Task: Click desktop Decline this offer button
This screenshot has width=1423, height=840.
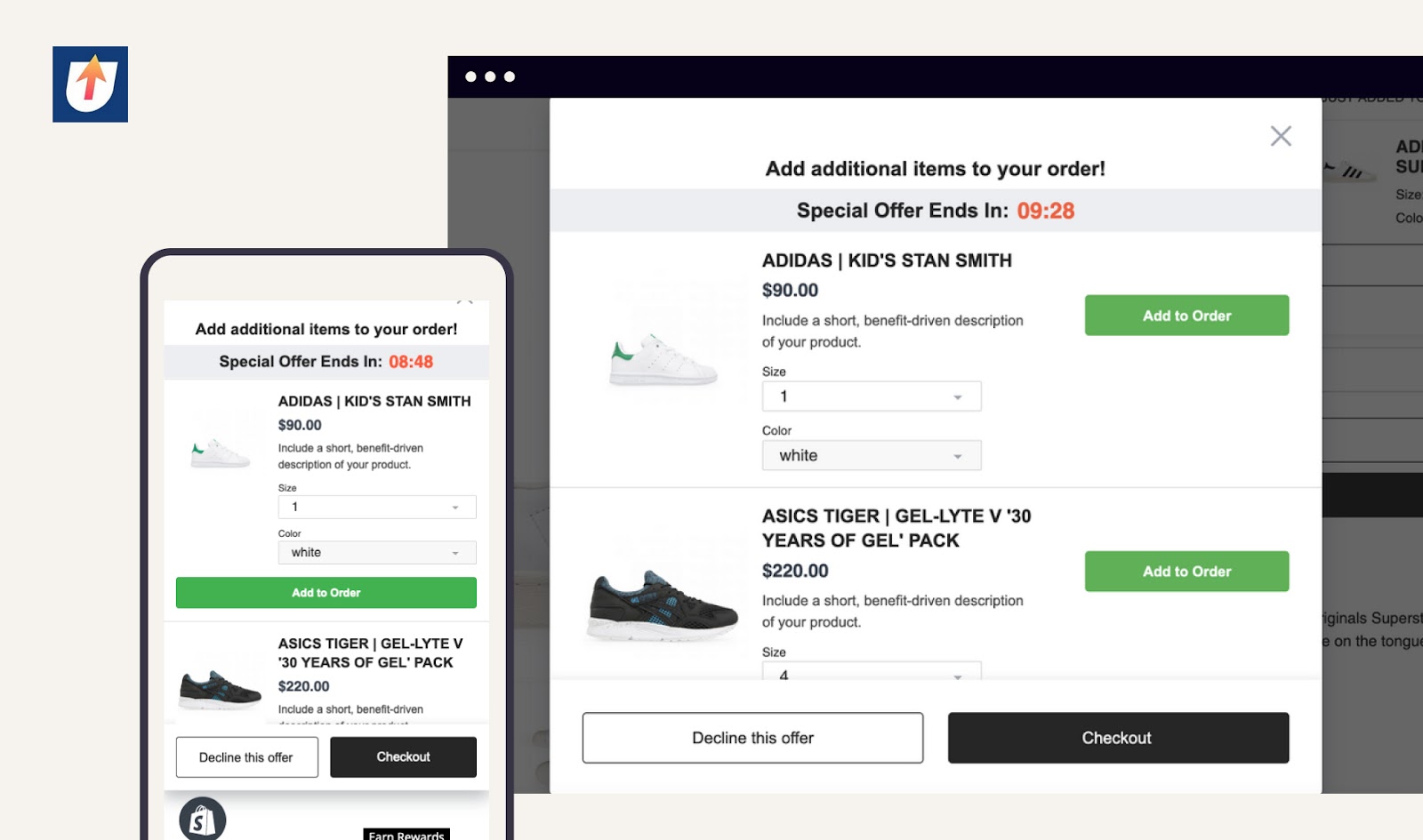Action: pos(752,738)
